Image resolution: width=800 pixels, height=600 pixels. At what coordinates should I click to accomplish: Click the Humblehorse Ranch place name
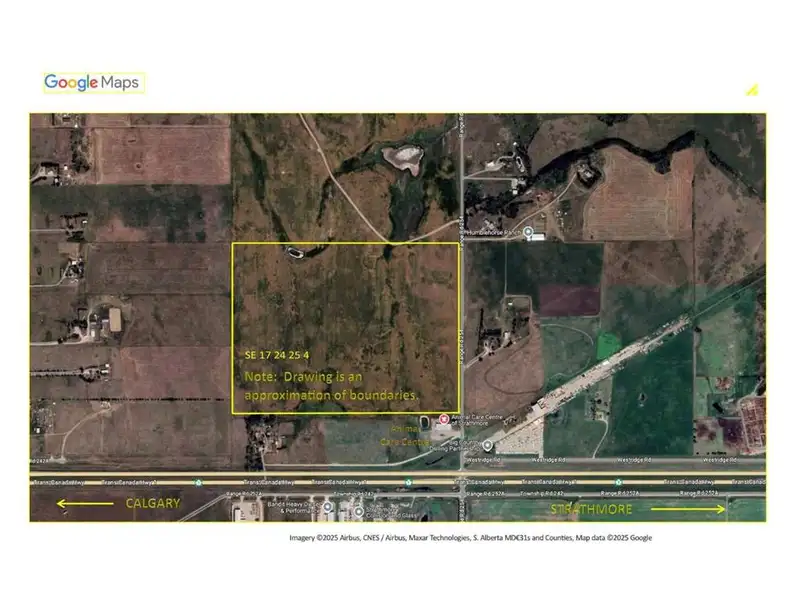pyautogui.click(x=500, y=232)
